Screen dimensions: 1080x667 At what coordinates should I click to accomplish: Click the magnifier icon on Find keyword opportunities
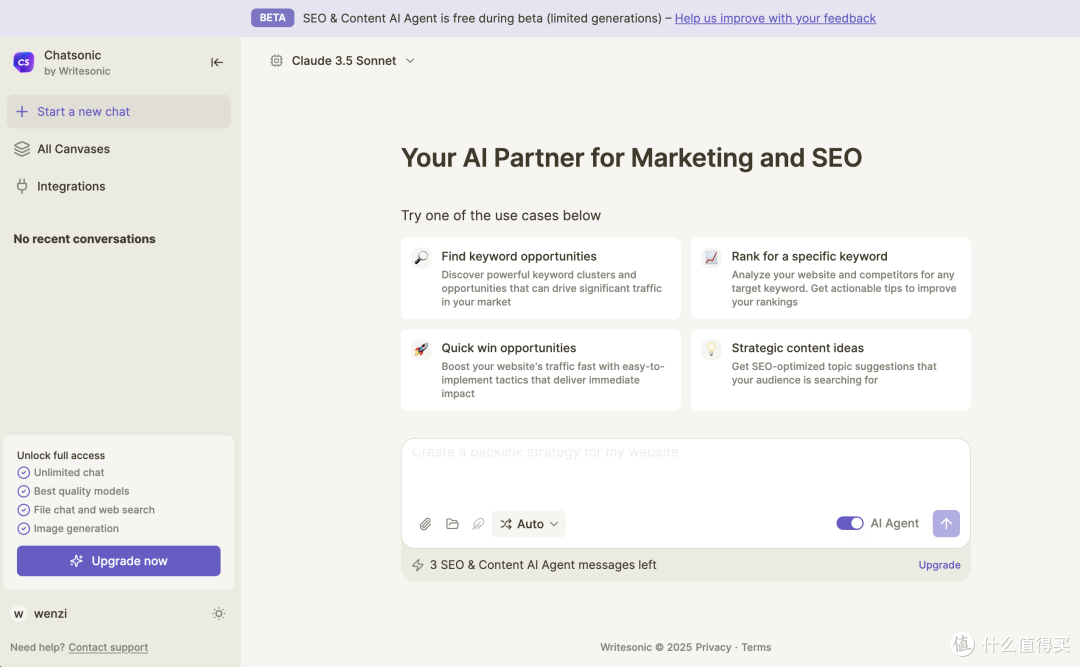421,257
